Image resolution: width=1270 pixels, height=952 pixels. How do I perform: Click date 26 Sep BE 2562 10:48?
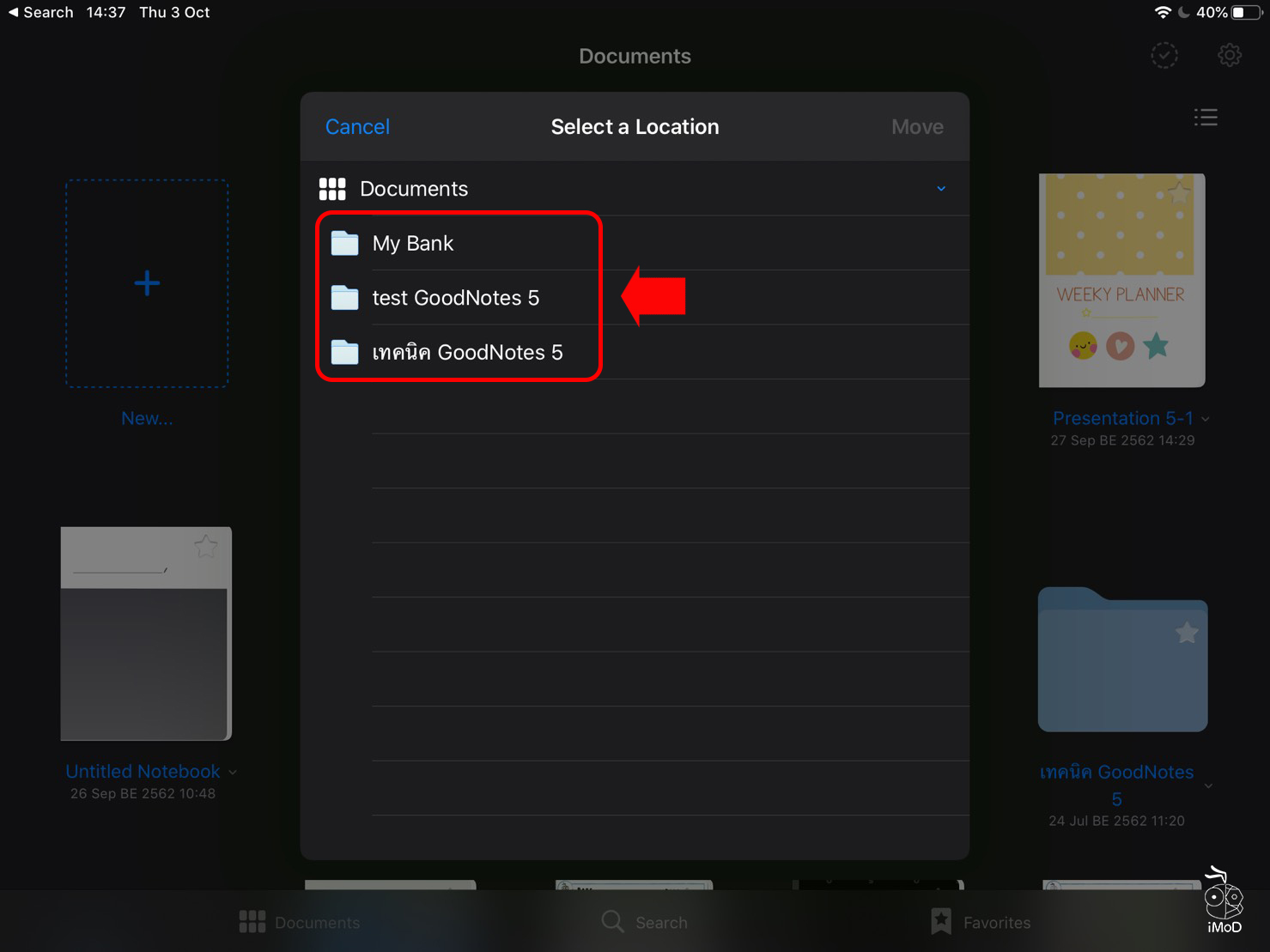tap(143, 793)
